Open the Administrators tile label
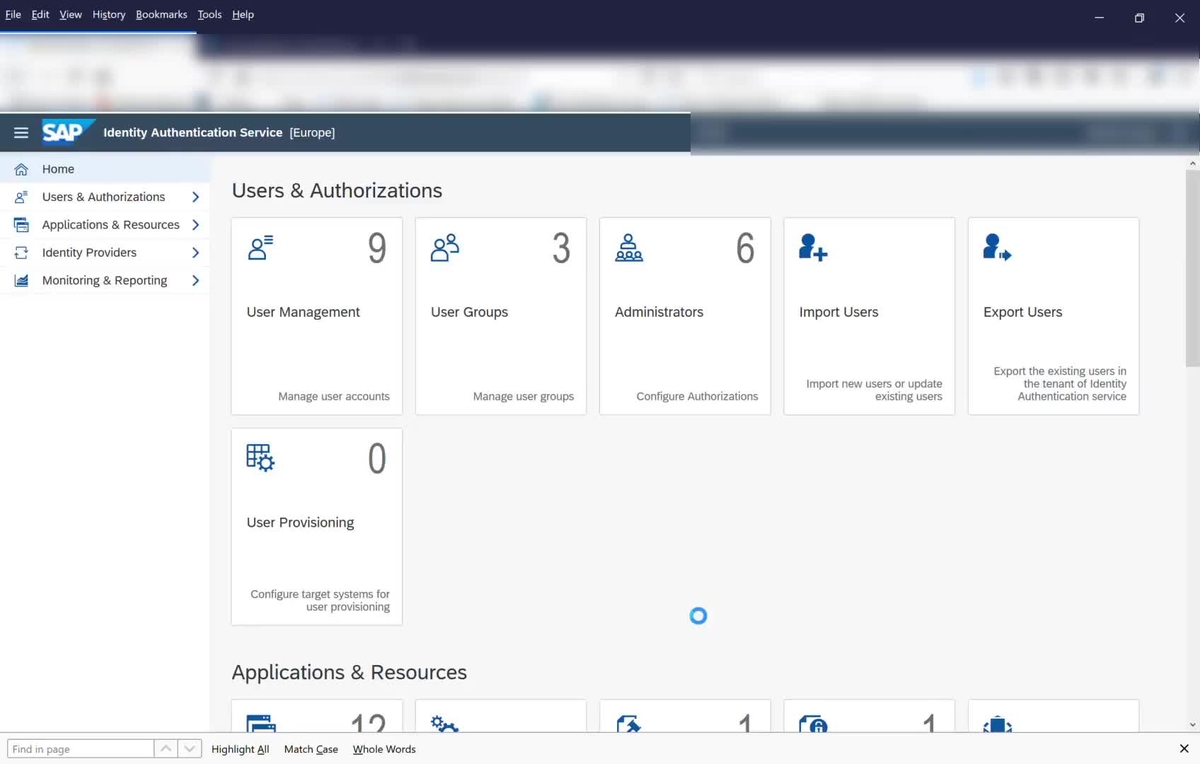 click(x=659, y=312)
